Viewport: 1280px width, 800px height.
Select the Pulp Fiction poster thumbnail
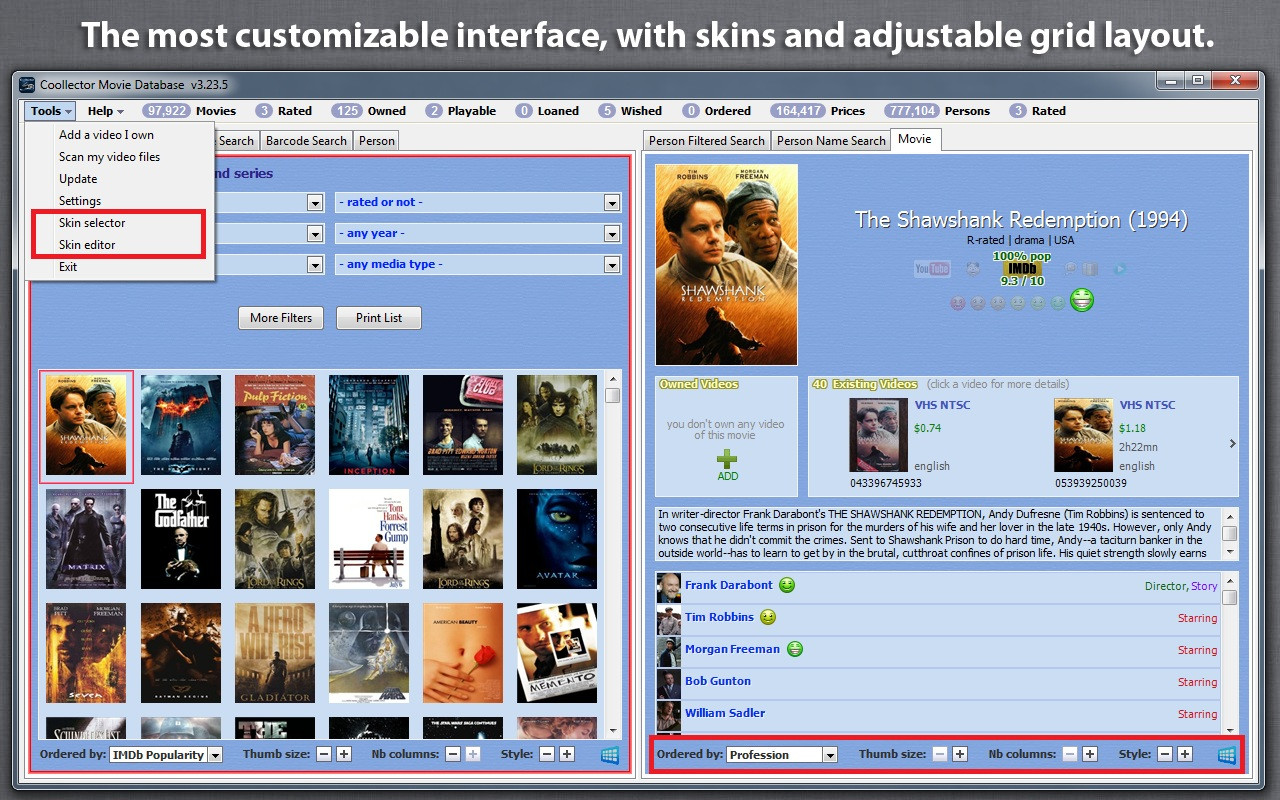(275, 425)
